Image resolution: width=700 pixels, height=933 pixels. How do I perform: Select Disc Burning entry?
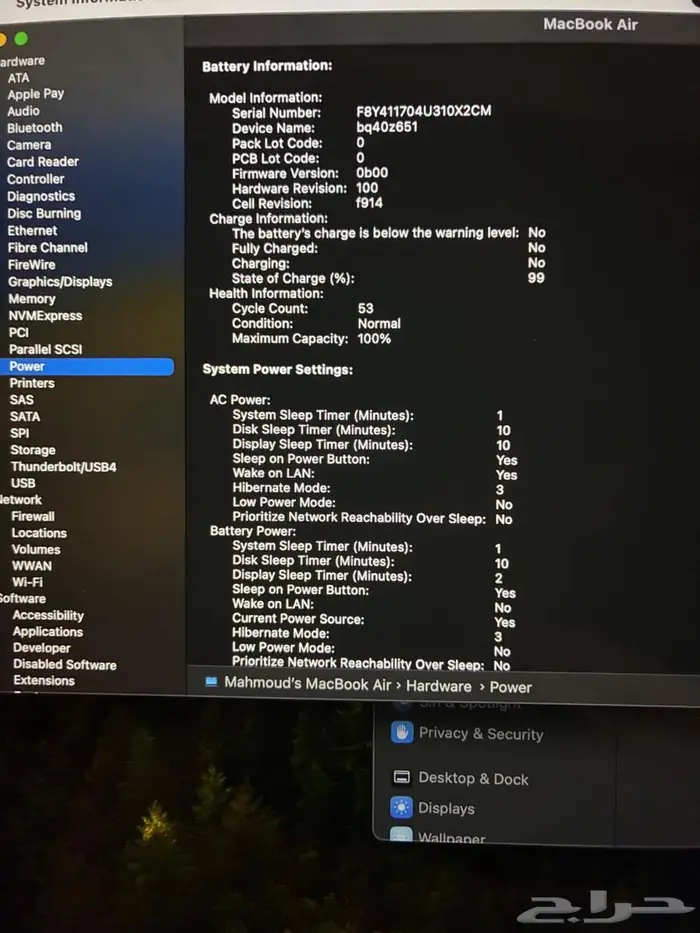tap(44, 214)
